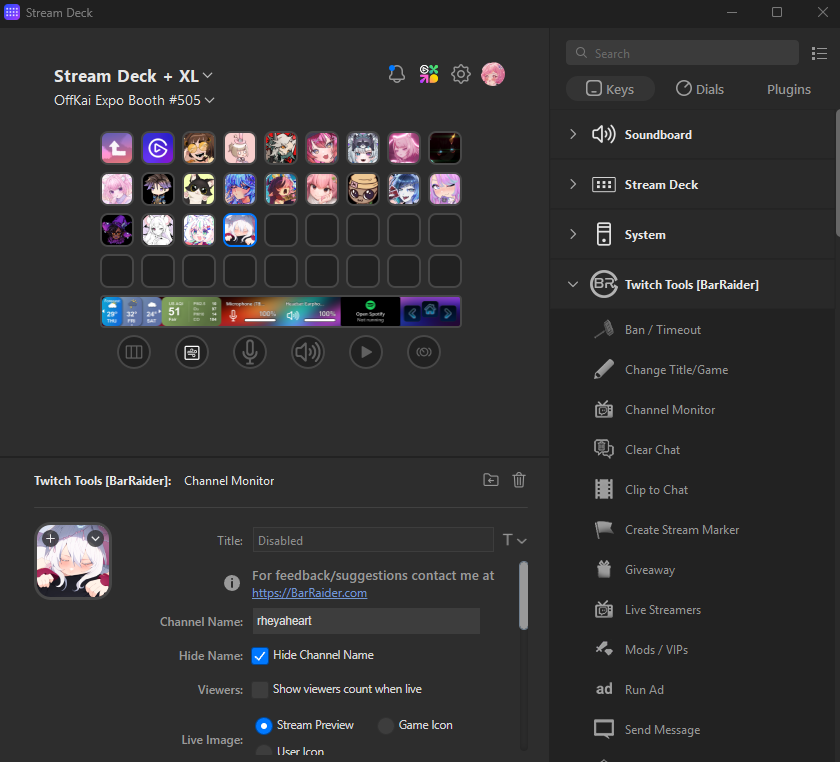Tap the Open Spotify touch strip widget
This screenshot has width=840, height=762.
click(x=370, y=311)
